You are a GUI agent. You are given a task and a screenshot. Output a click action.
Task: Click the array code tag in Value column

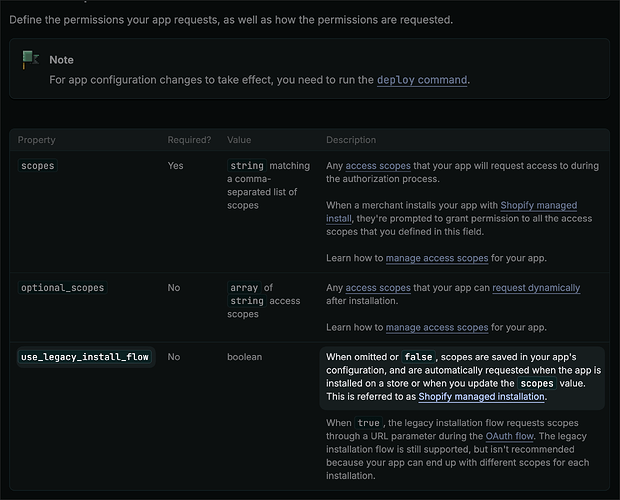click(246, 288)
